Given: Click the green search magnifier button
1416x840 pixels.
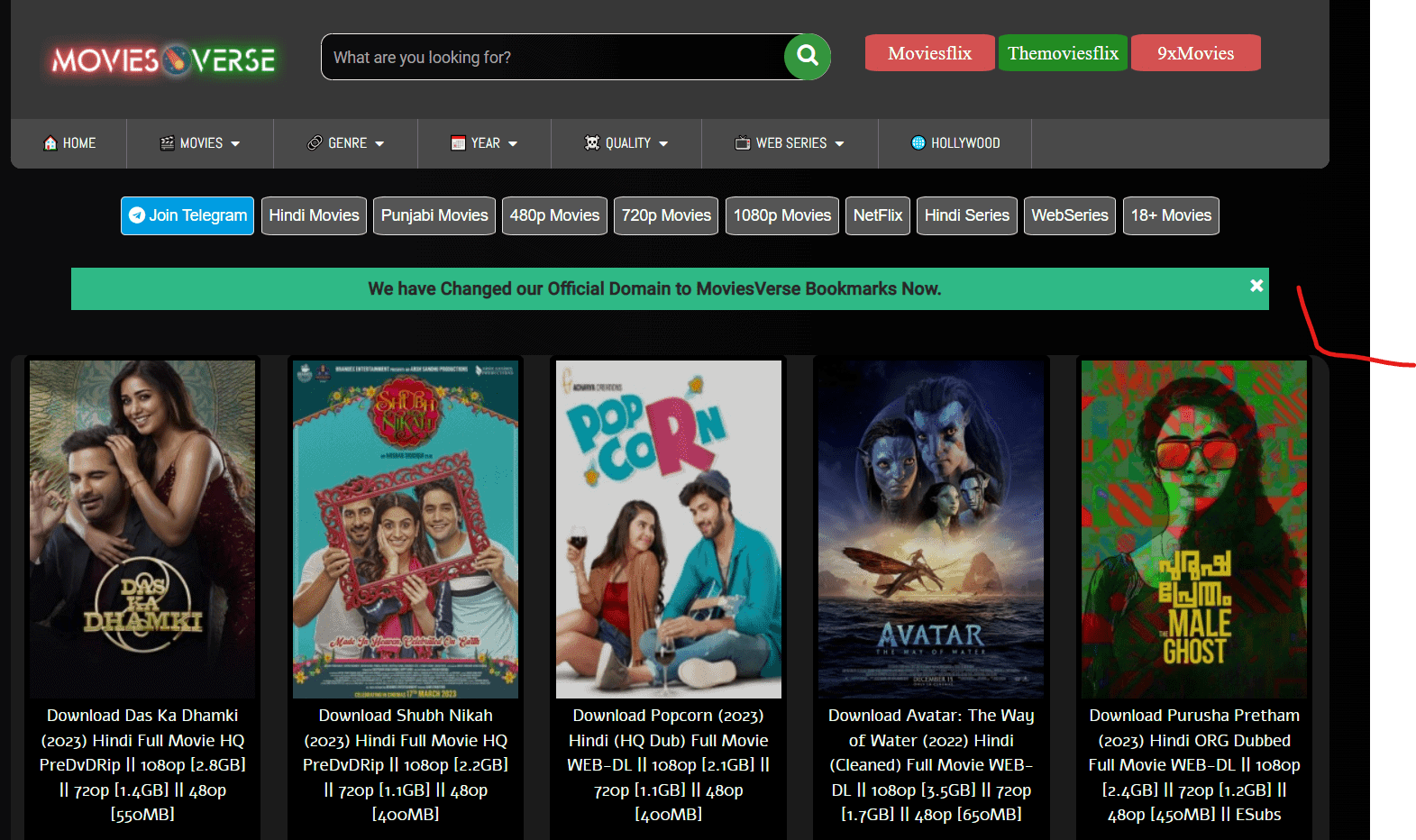Looking at the screenshot, I should pyautogui.click(x=808, y=57).
